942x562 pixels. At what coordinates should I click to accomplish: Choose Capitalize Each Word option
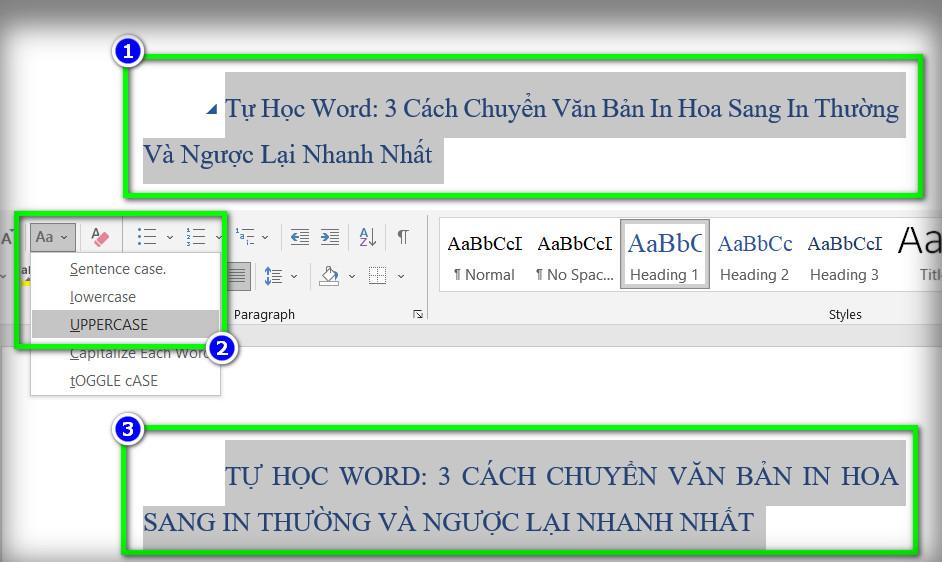tap(125, 353)
